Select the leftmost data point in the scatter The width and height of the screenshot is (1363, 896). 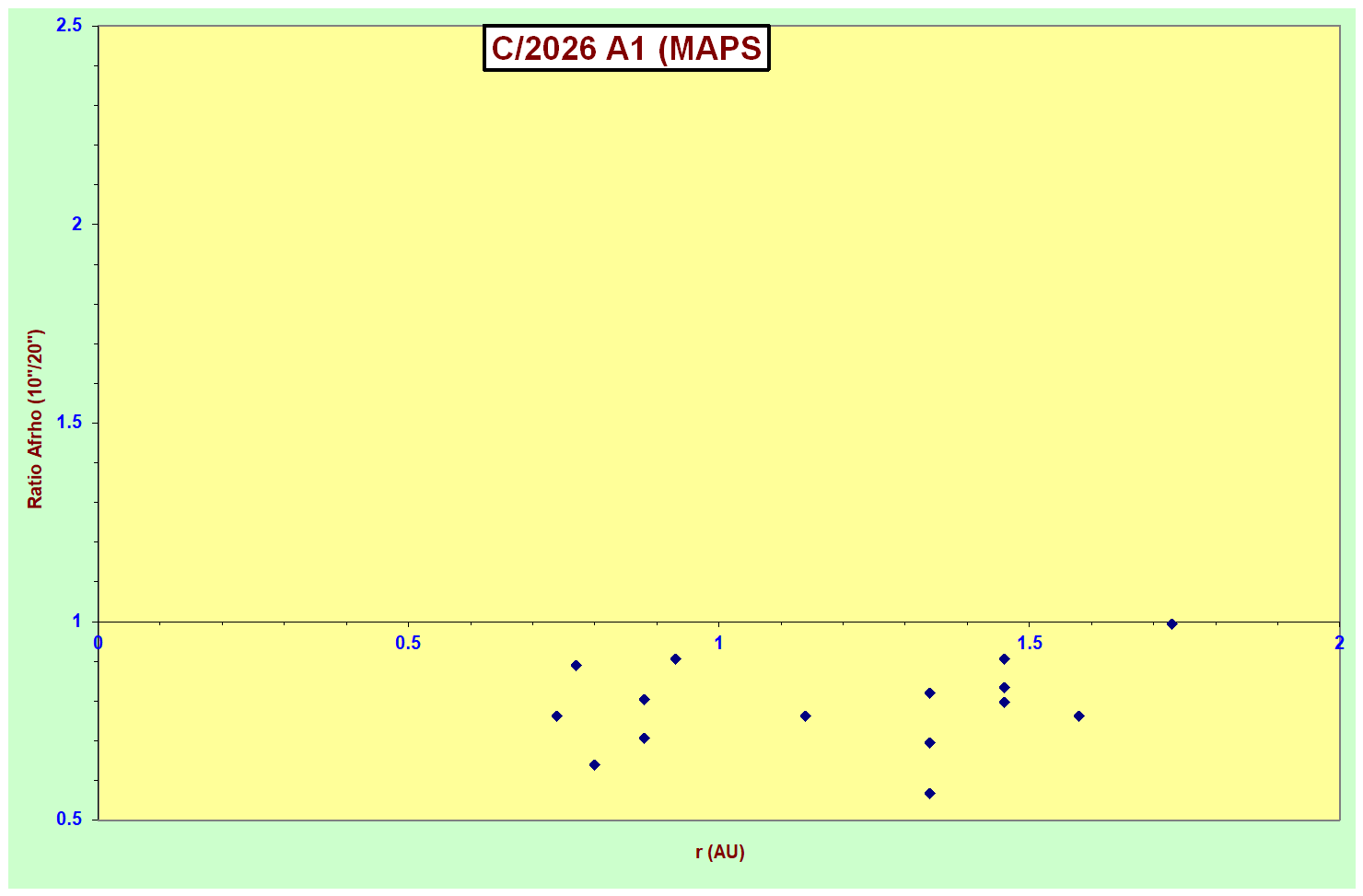556,716
